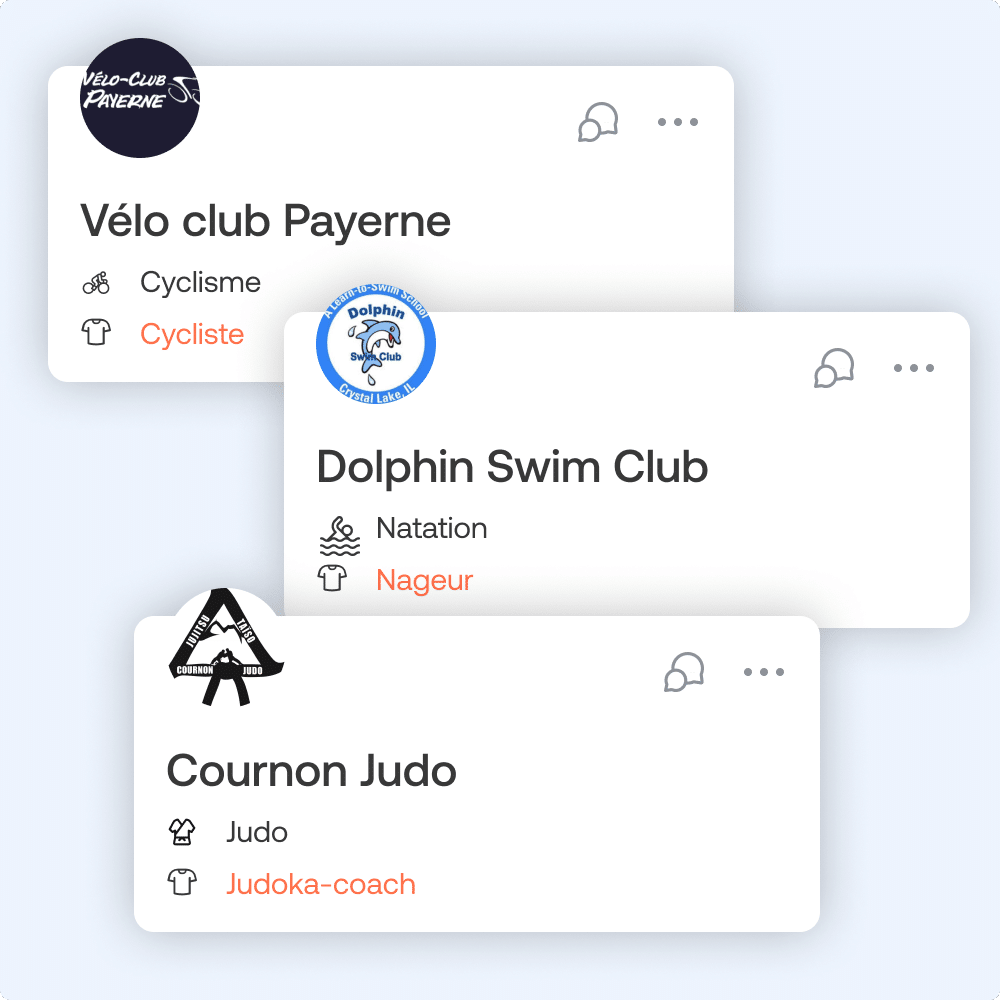Screen dimensions: 1000x1000
Task: Select the Cycliste role link
Action: pos(192,334)
